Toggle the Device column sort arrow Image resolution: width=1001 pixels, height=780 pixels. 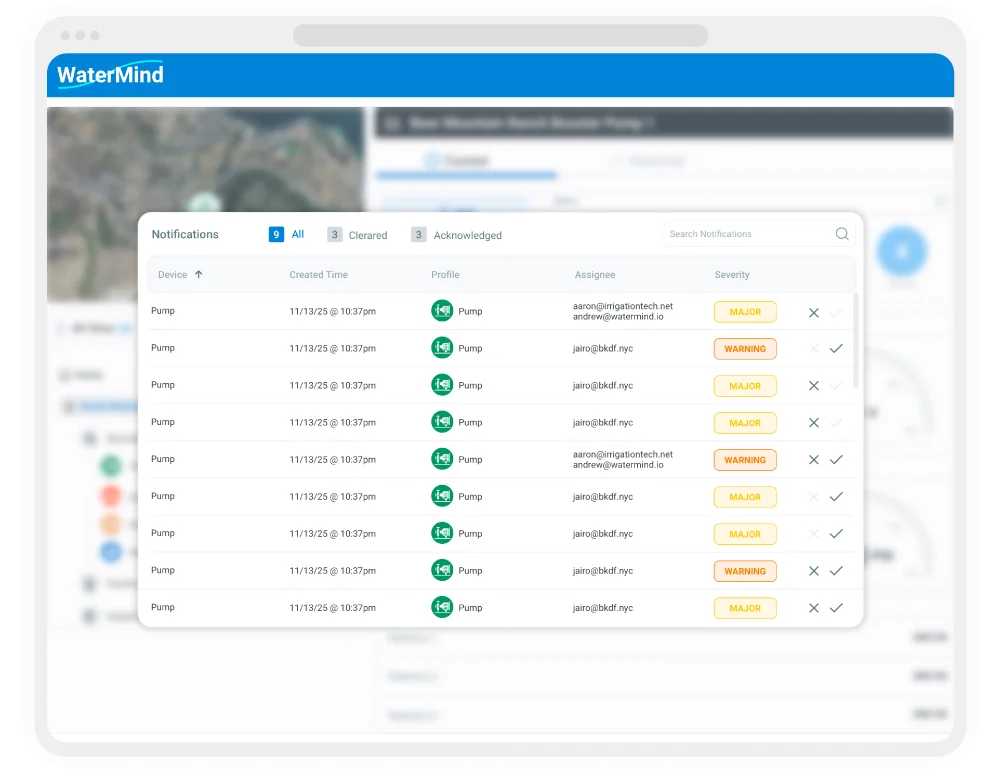tap(199, 274)
